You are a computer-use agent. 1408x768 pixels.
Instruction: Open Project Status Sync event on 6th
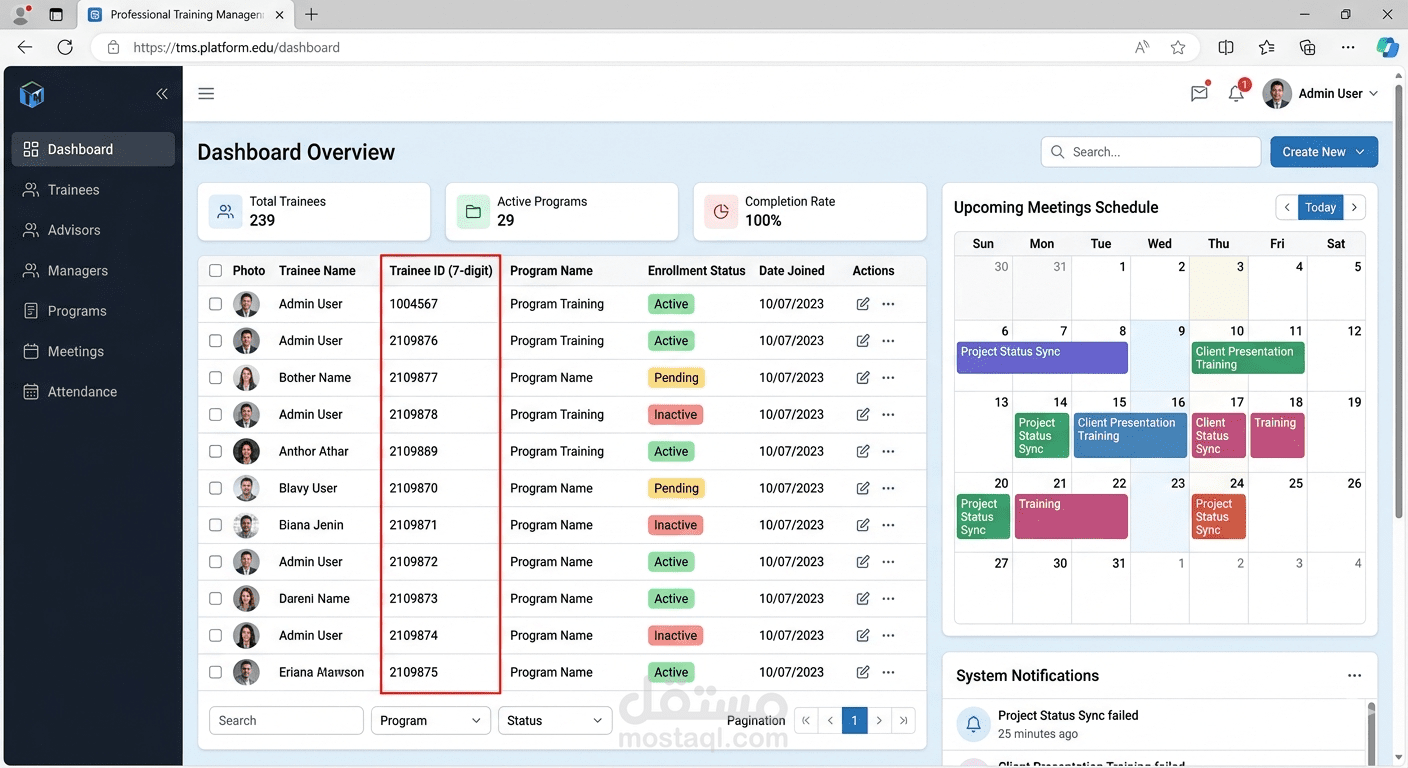pyautogui.click(x=1042, y=358)
